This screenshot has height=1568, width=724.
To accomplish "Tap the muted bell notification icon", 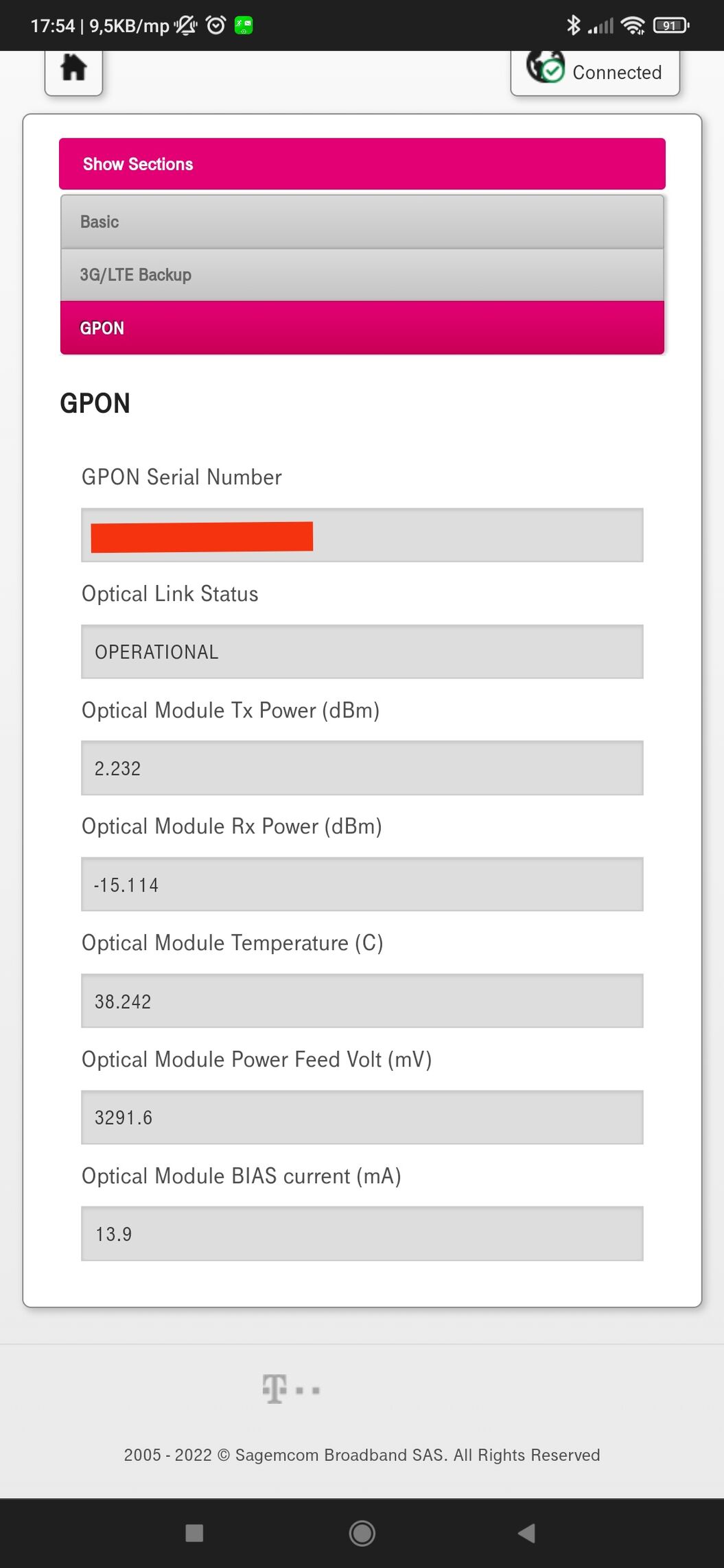I will click(x=185, y=25).
